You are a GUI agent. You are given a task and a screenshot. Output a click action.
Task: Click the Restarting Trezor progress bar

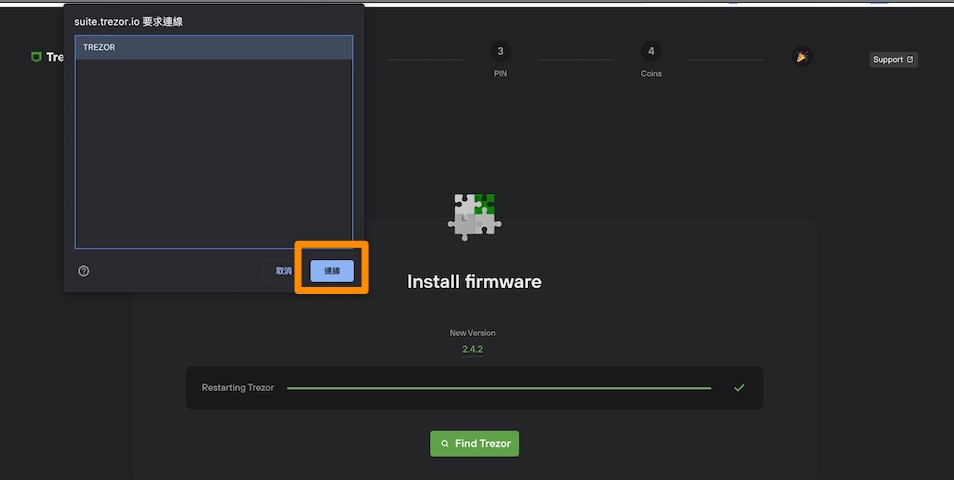click(499, 388)
